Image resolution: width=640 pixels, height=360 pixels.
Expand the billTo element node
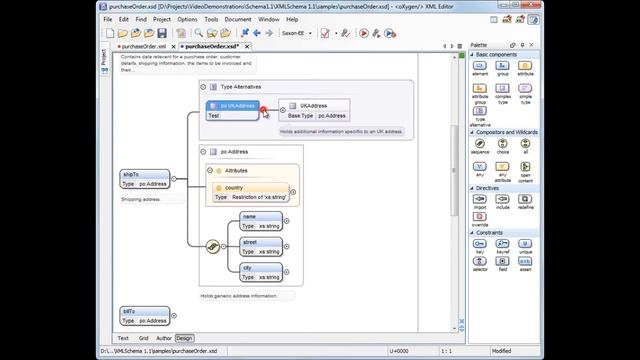click(x=174, y=316)
